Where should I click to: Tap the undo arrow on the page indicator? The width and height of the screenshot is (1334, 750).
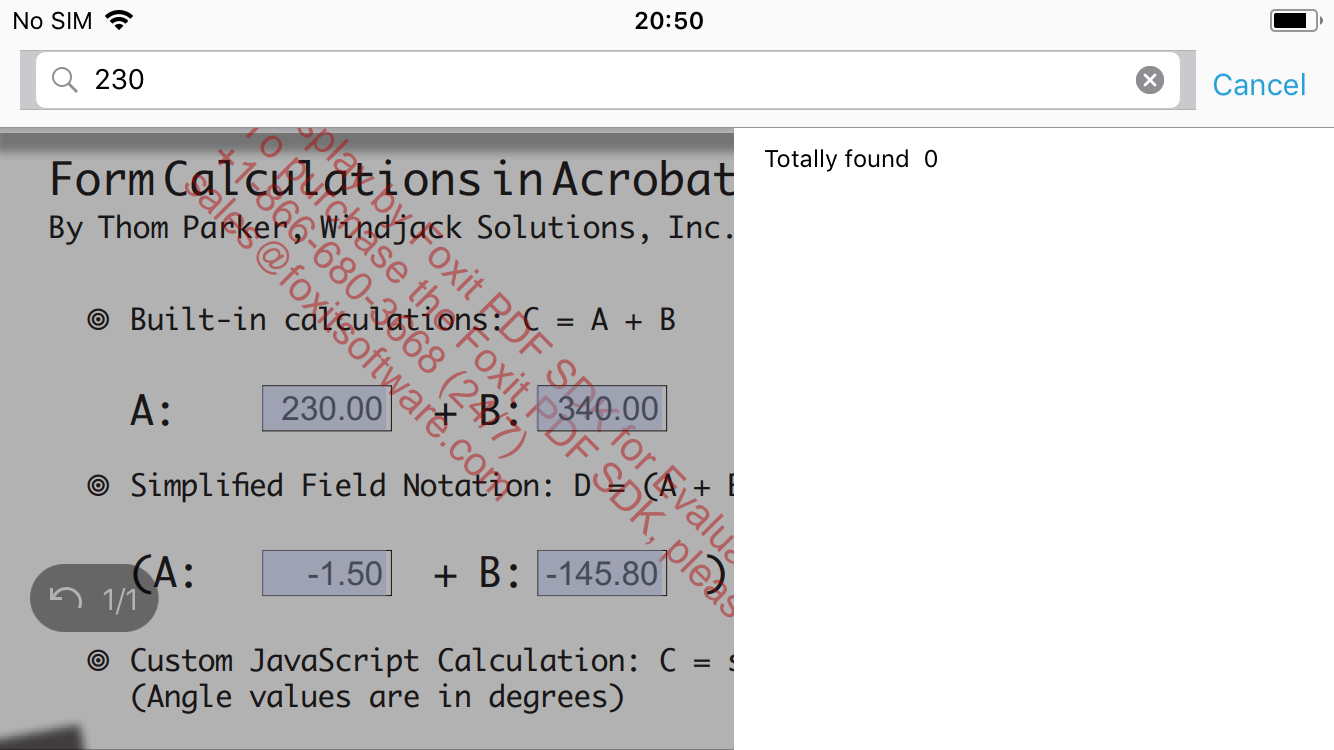tap(66, 597)
